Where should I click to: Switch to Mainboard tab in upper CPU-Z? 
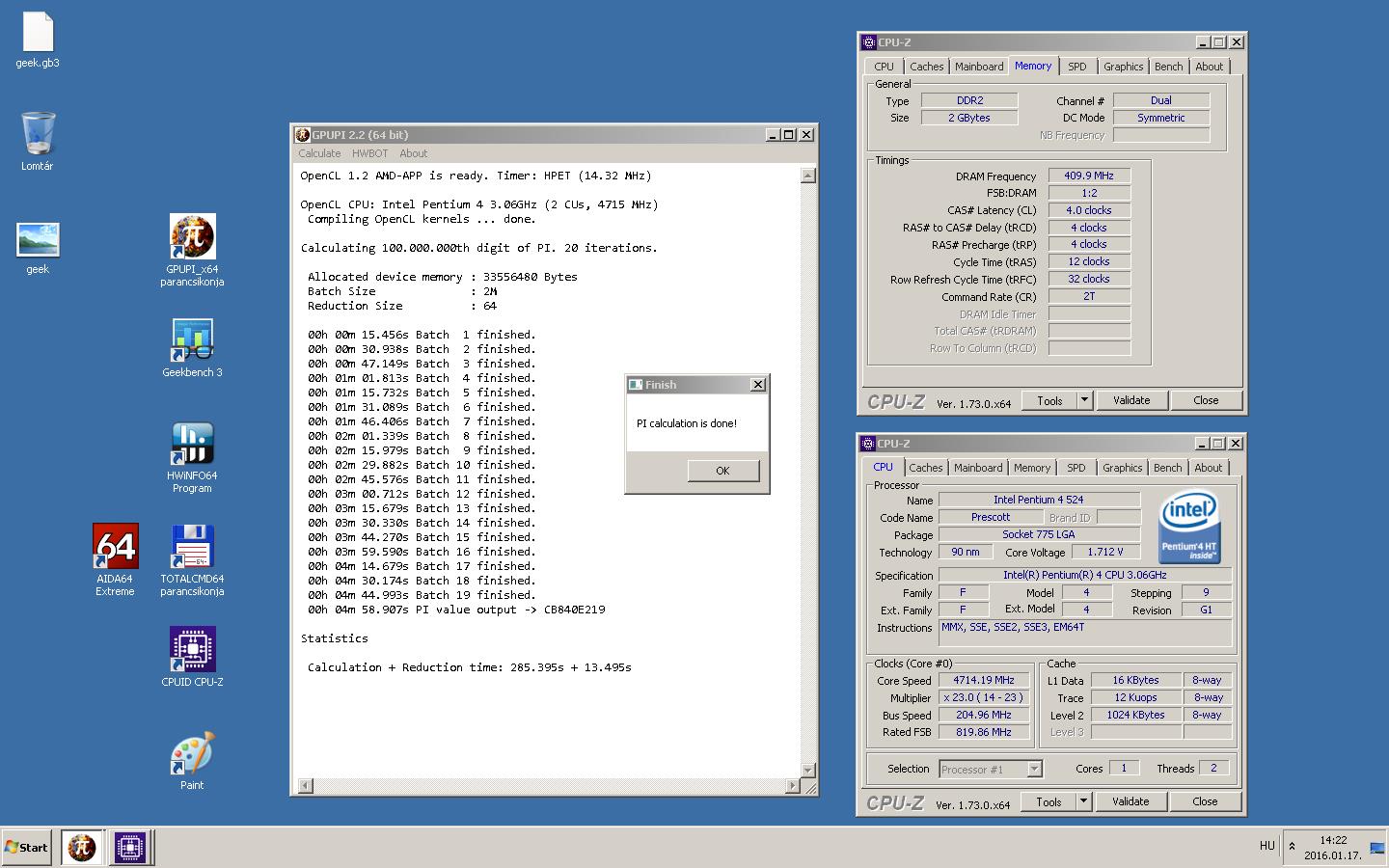[x=979, y=67]
